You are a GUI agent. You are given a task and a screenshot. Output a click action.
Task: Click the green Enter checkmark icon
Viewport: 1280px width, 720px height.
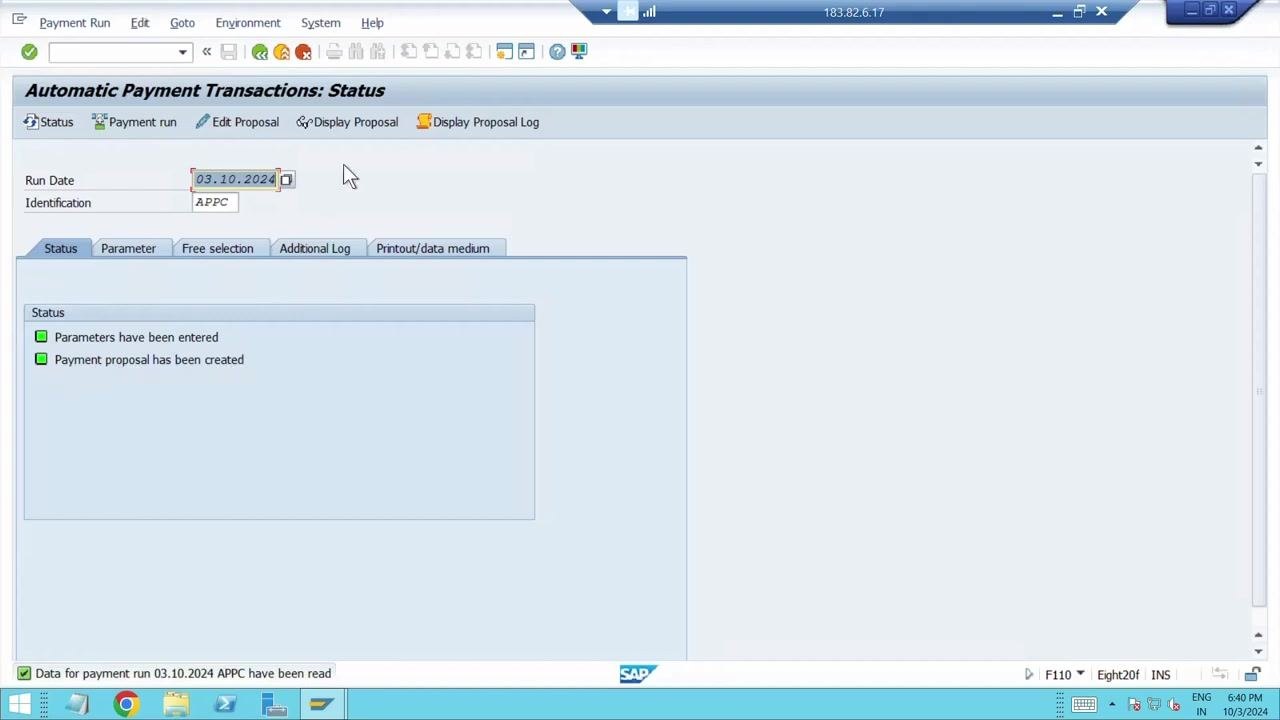(x=29, y=52)
